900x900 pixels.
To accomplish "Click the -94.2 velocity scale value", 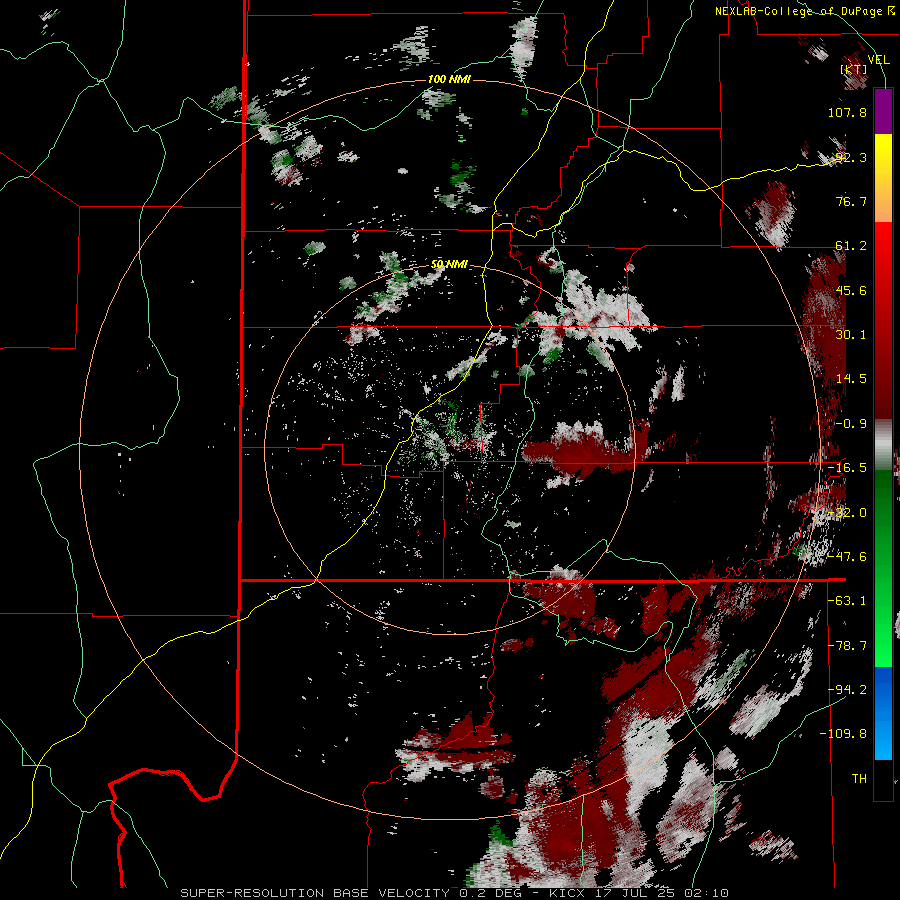I will (847, 690).
